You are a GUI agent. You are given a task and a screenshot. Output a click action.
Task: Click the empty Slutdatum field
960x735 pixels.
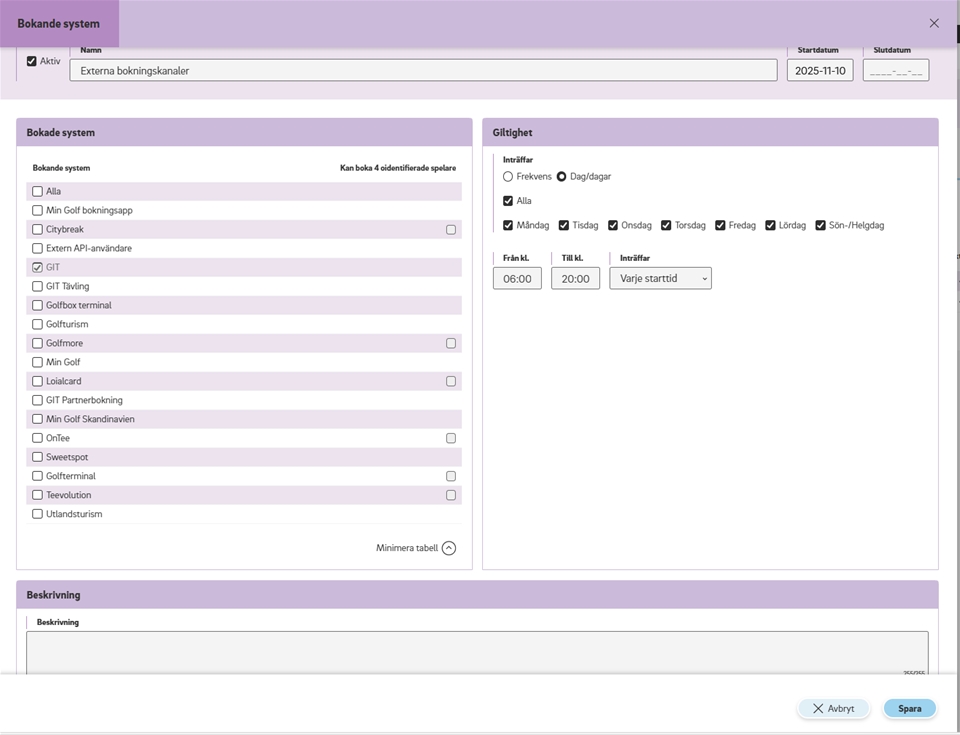click(x=895, y=71)
